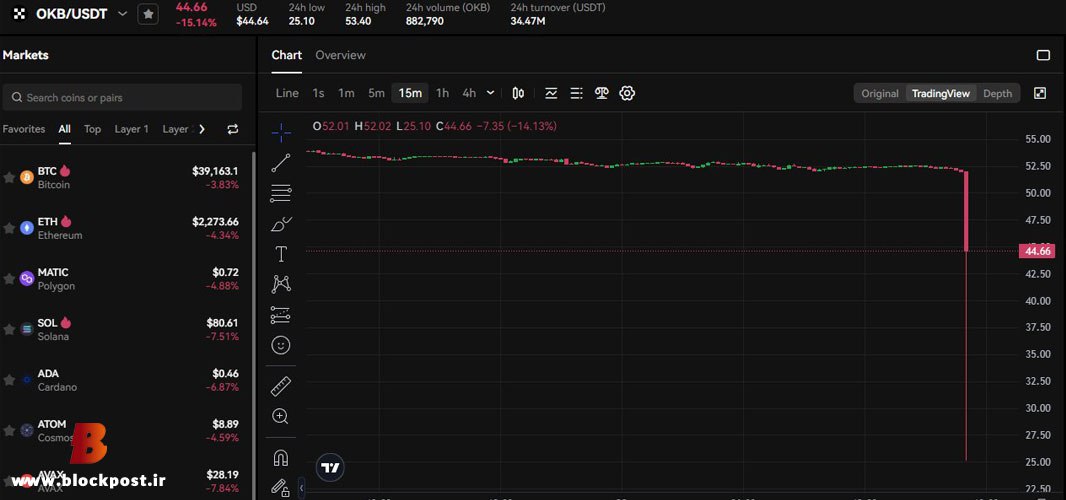Switch to the Overview tab
Image resolution: width=1066 pixels, height=500 pixels.
point(340,55)
